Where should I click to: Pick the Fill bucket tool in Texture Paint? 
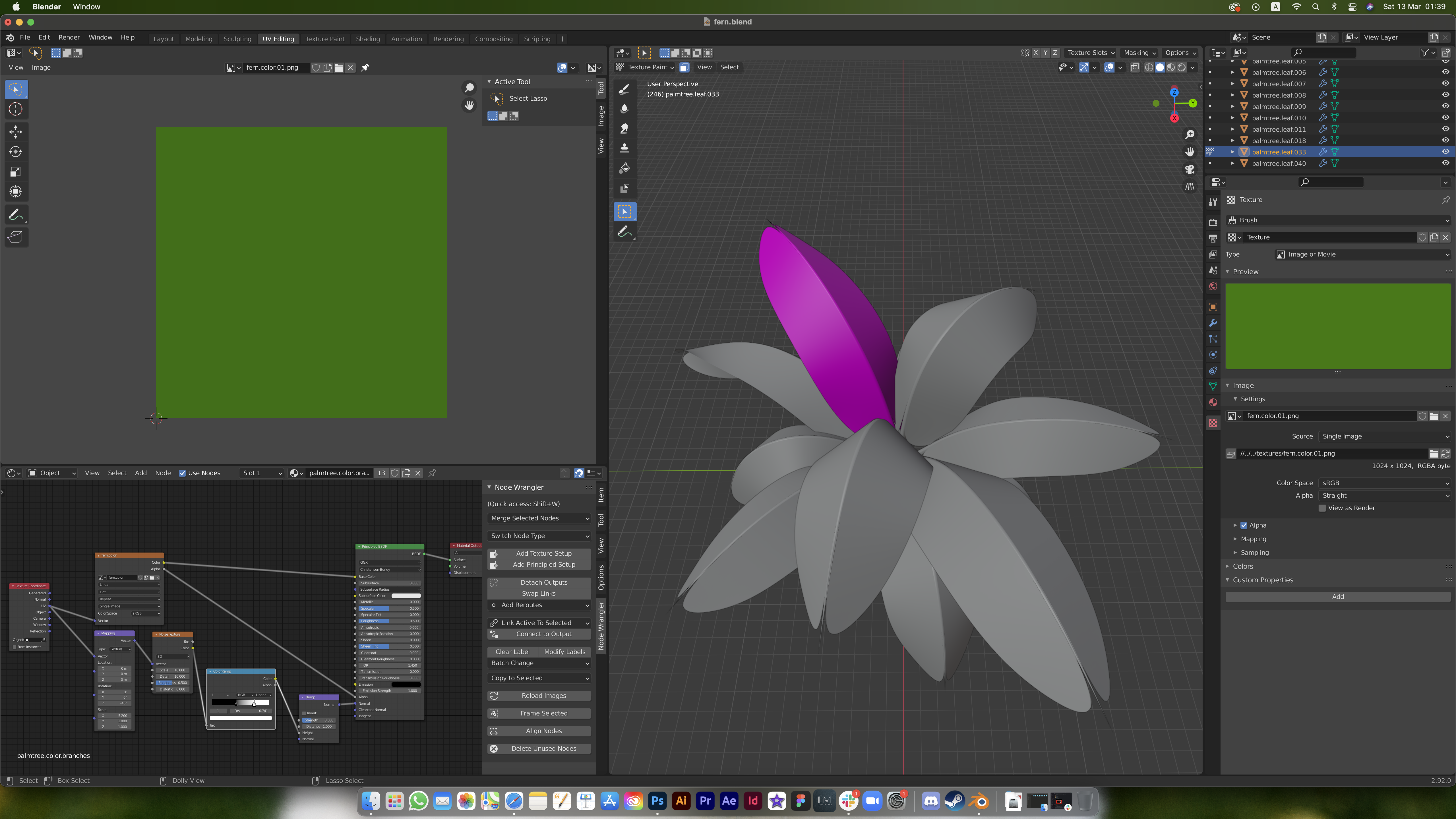[x=624, y=168]
